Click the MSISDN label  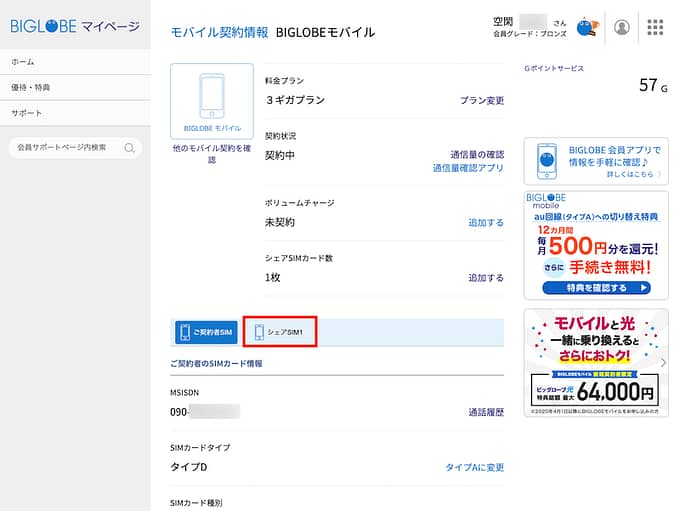tap(185, 393)
